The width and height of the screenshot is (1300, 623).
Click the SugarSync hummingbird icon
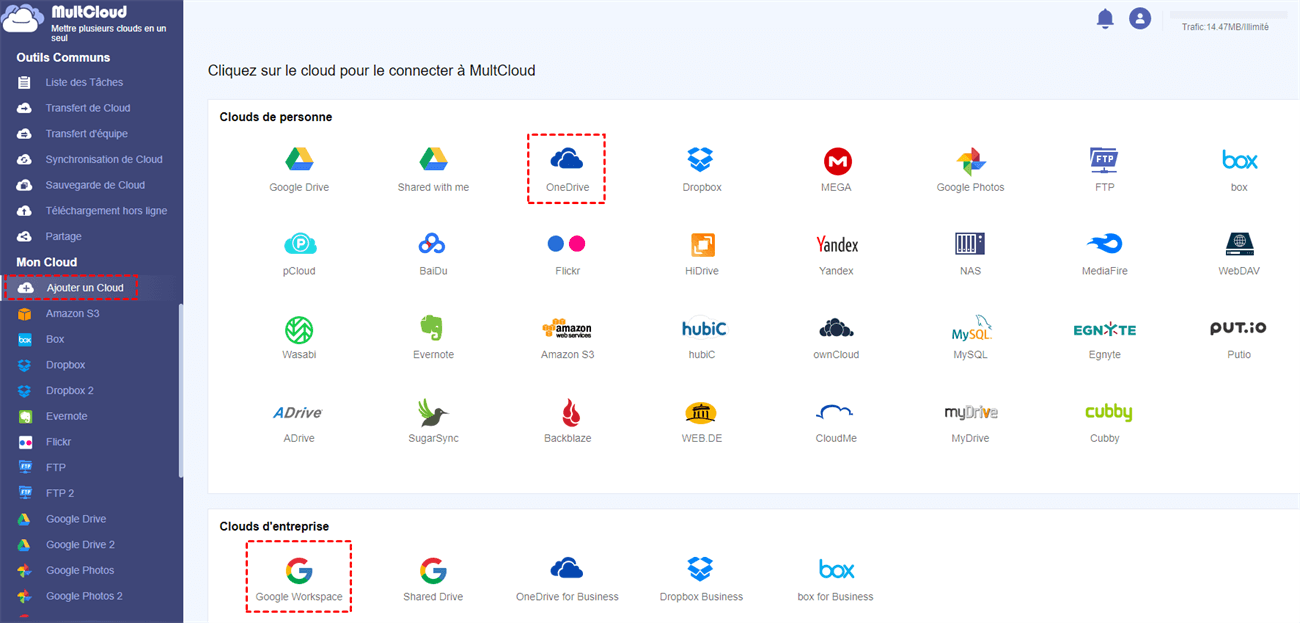(433, 412)
